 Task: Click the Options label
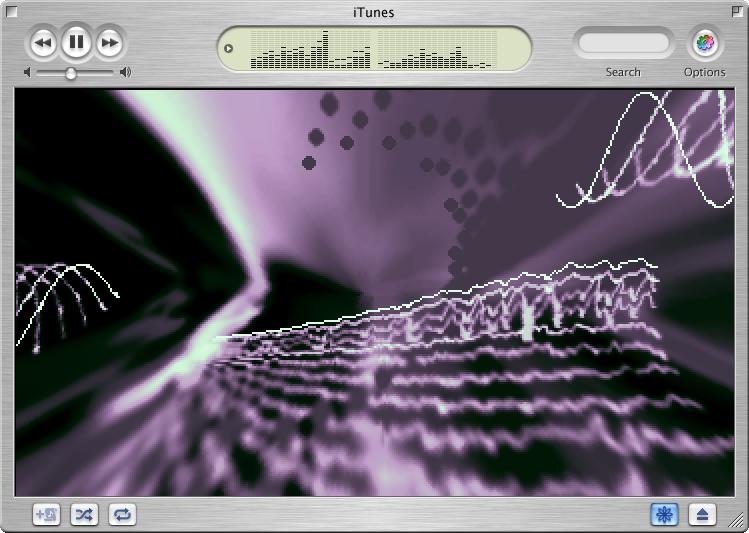(705, 72)
